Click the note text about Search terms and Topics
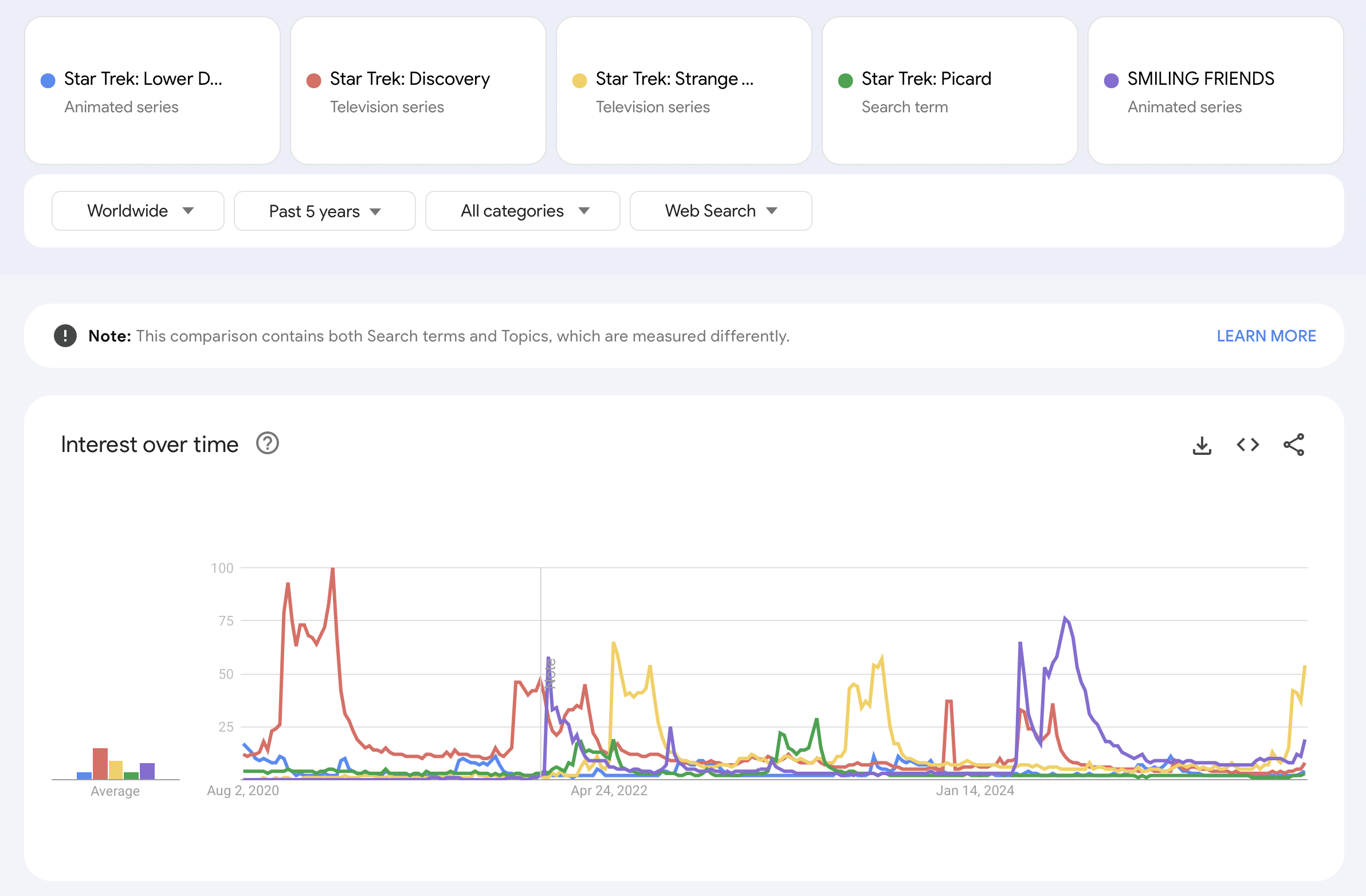The image size is (1366, 896). (462, 336)
